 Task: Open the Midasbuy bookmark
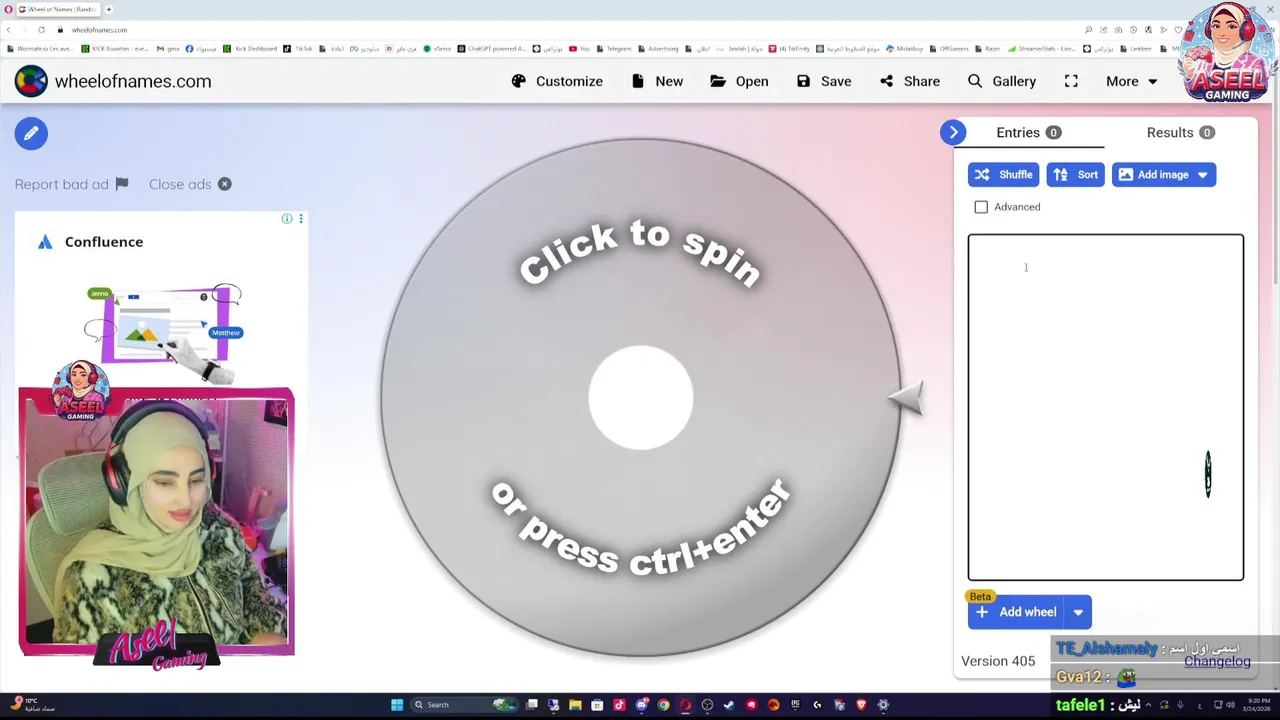[904, 48]
